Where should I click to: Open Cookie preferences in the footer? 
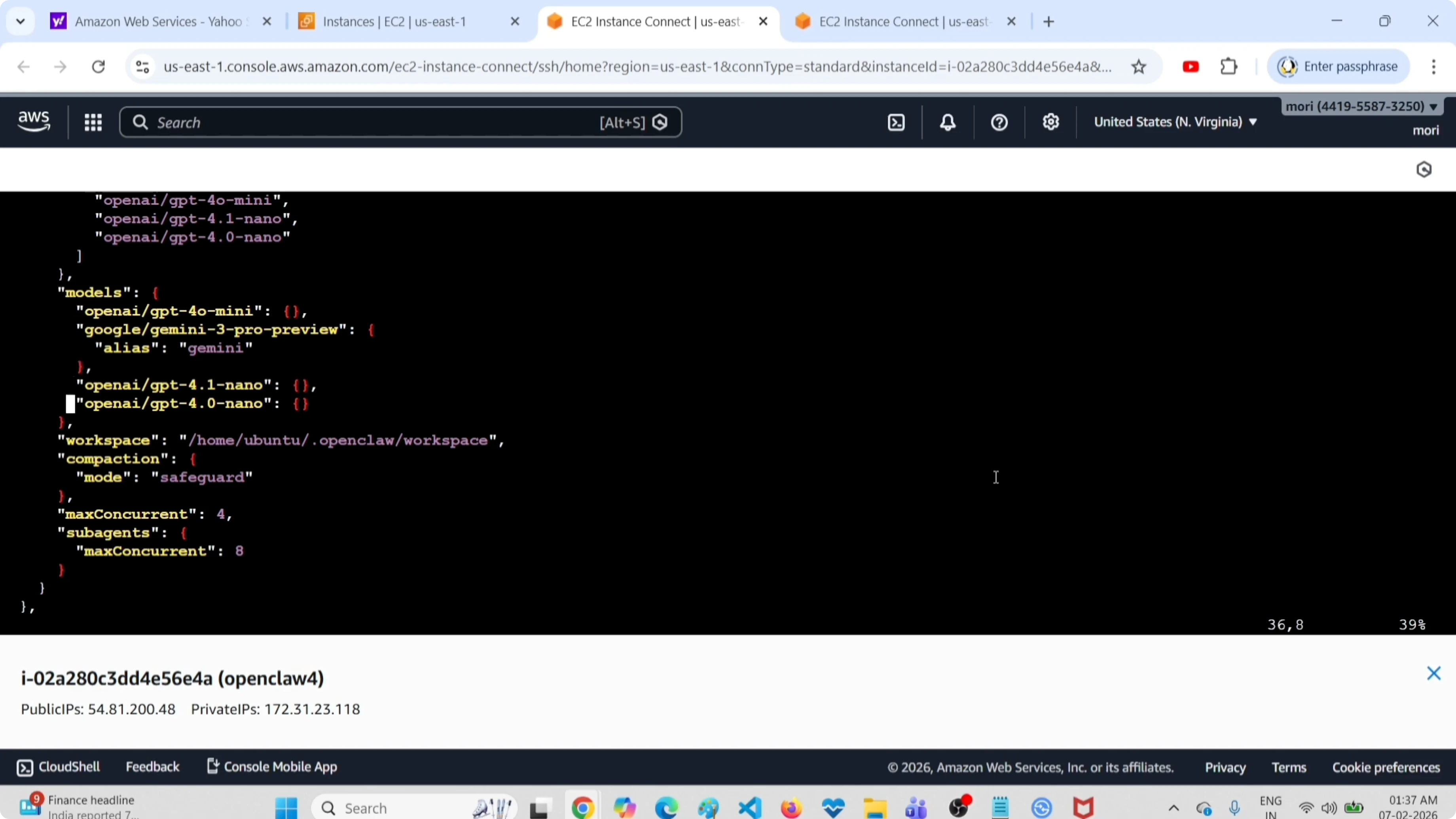tap(1386, 768)
